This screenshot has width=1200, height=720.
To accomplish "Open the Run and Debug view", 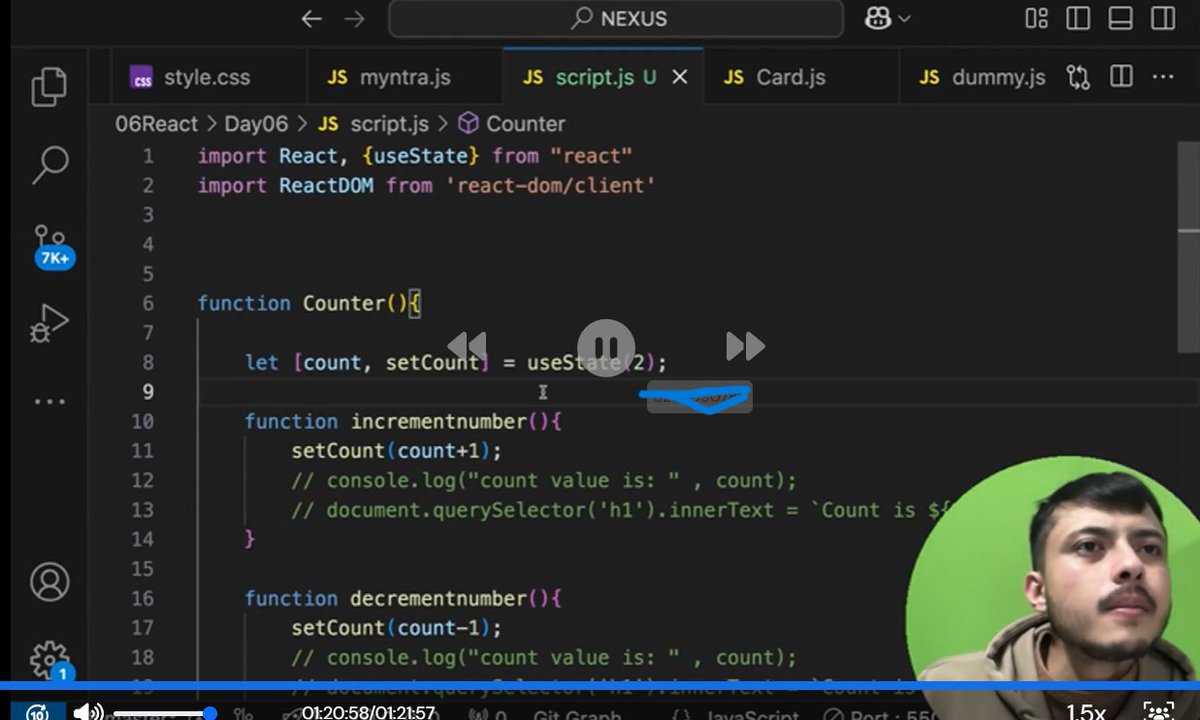I will click(x=49, y=323).
